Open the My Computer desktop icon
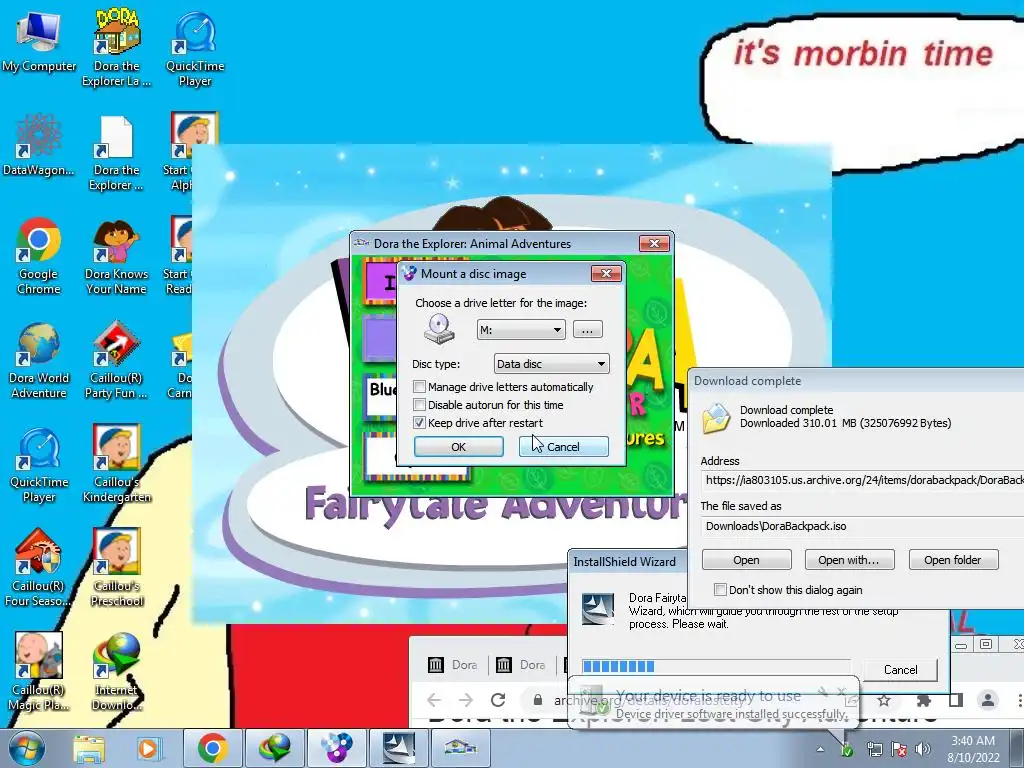Viewport: 1024px width, 768px height. [x=39, y=42]
